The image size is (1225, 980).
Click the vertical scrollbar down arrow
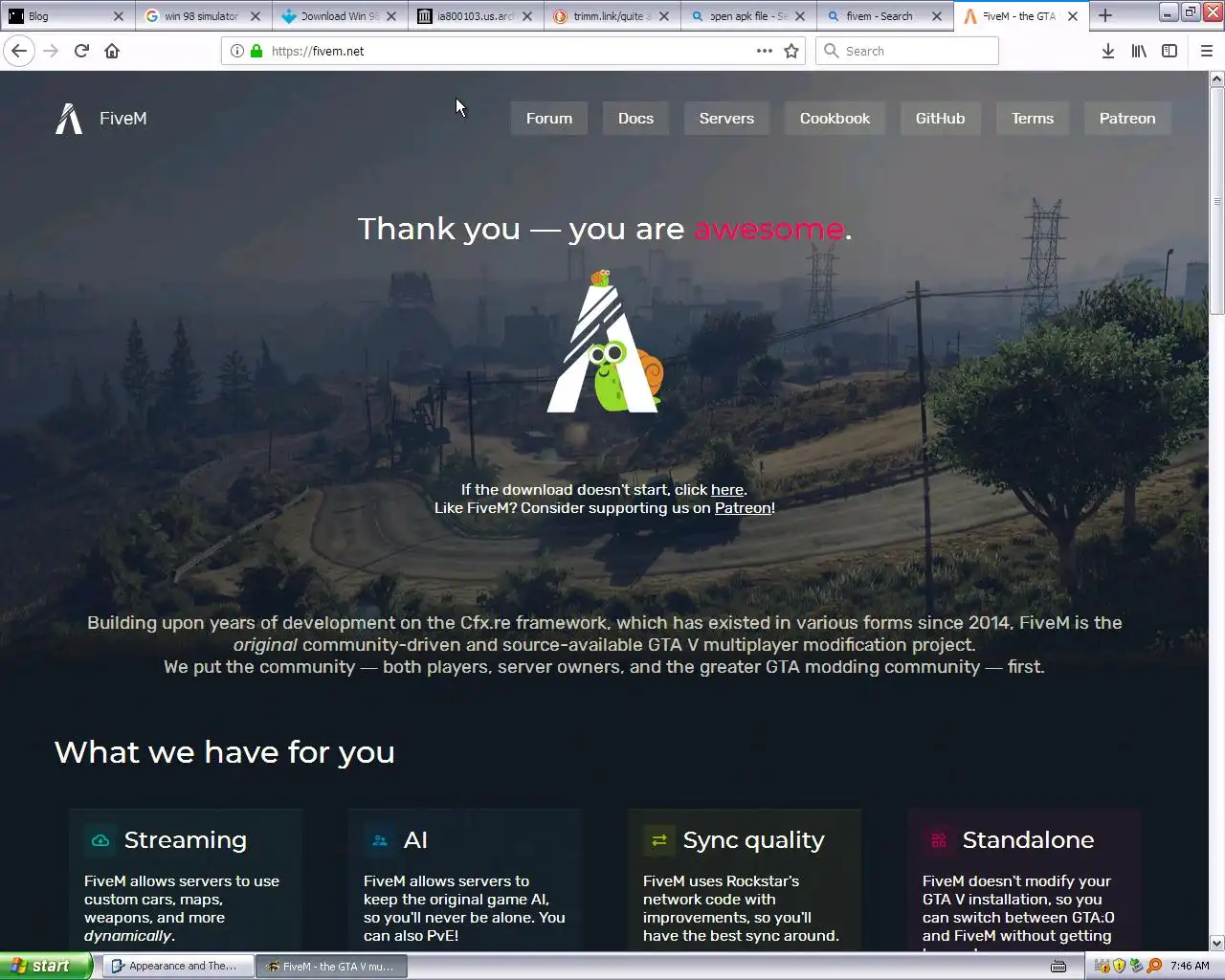click(x=1217, y=943)
